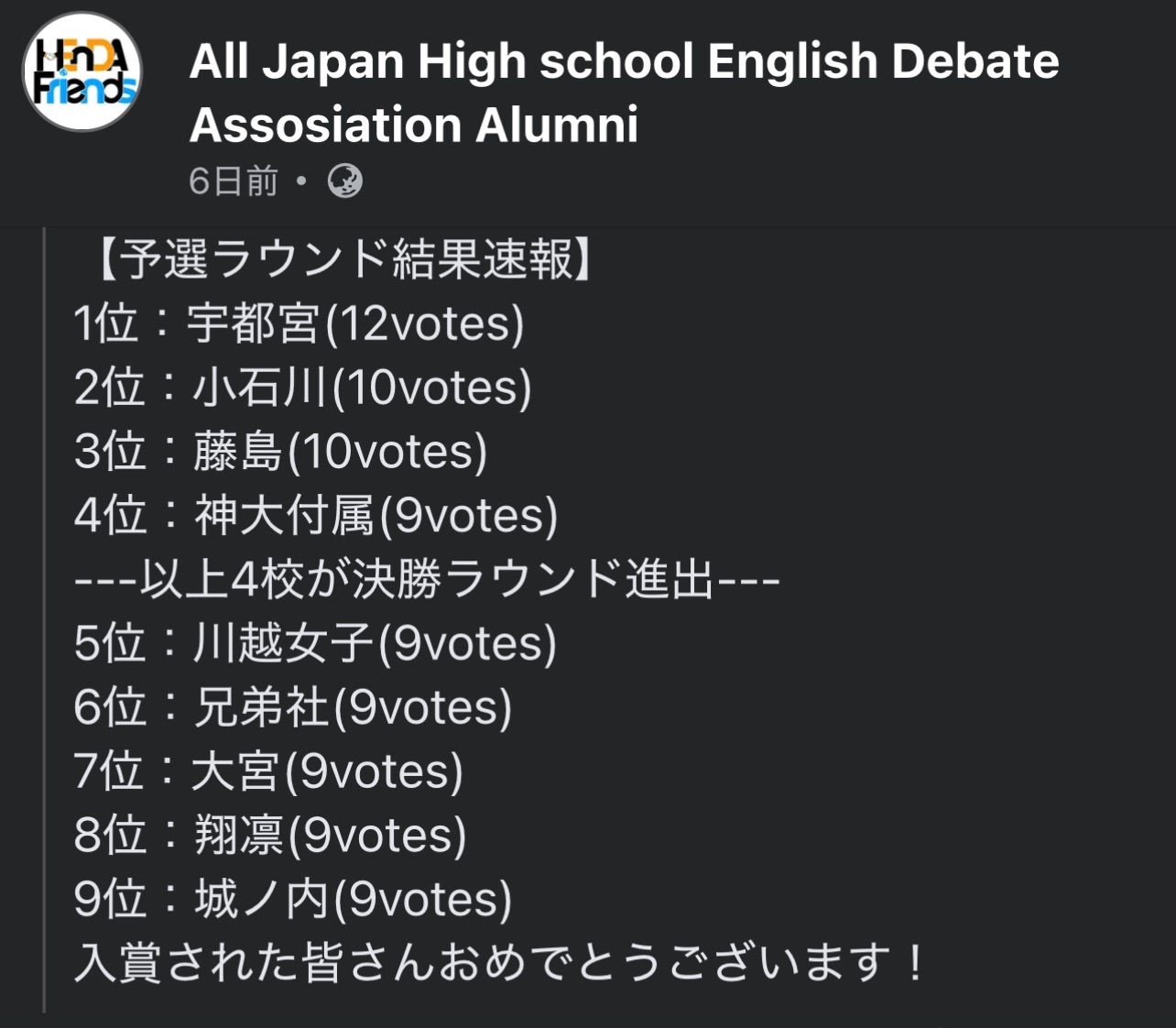Click the school name 大宮 in 7位 line
The width and height of the screenshot is (1176, 1028).
click(235, 771)
